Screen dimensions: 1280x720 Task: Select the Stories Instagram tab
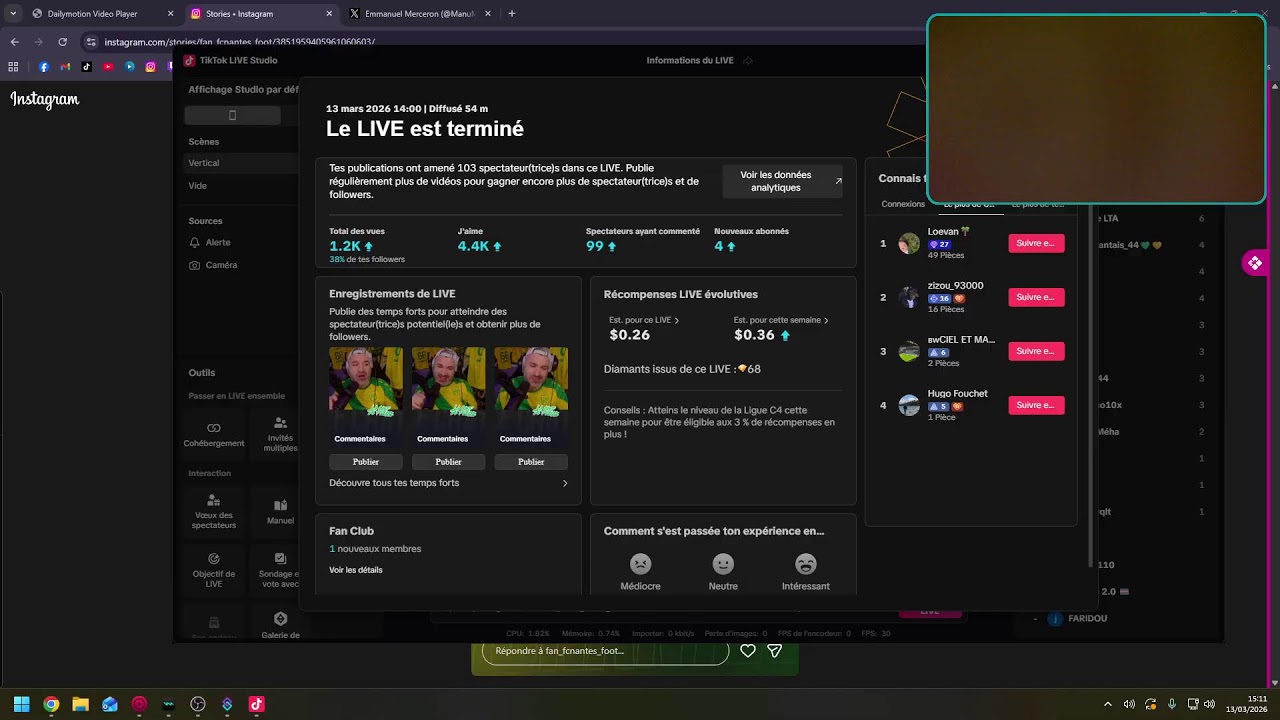pos(260,14)
